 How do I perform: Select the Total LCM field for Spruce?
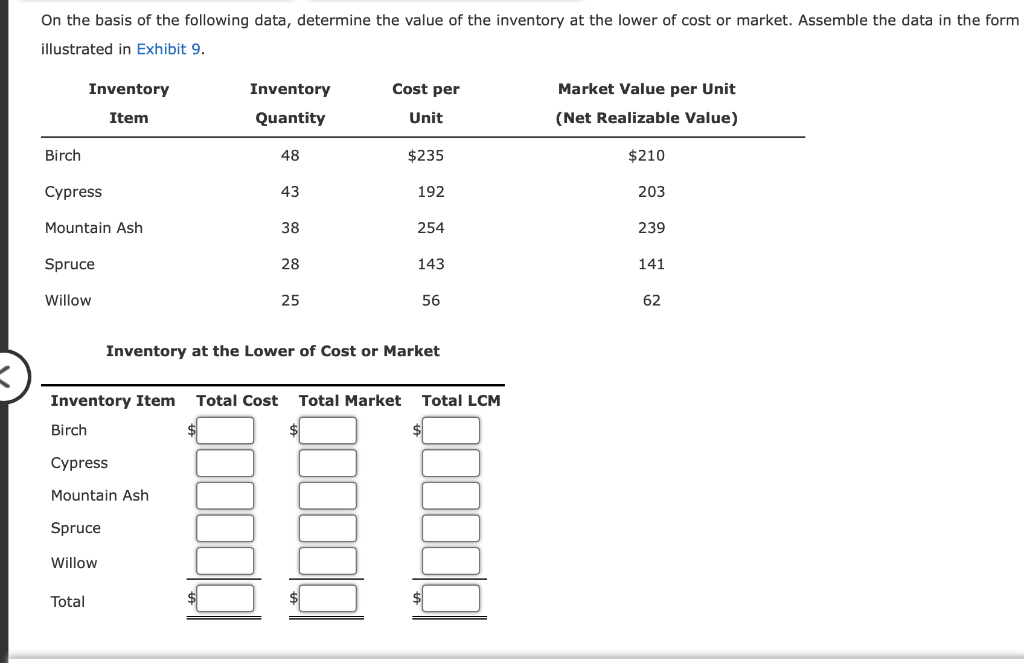pos(451,528)
